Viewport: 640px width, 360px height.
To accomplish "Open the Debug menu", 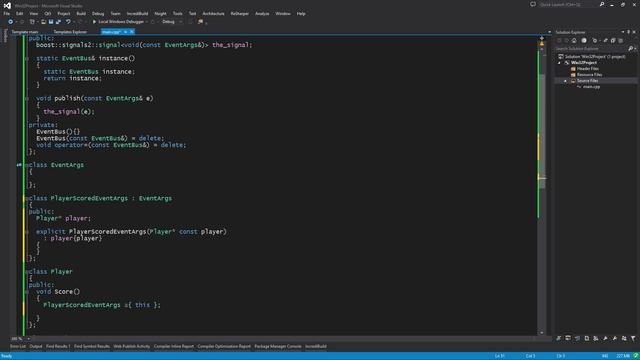I will [98, 13].
